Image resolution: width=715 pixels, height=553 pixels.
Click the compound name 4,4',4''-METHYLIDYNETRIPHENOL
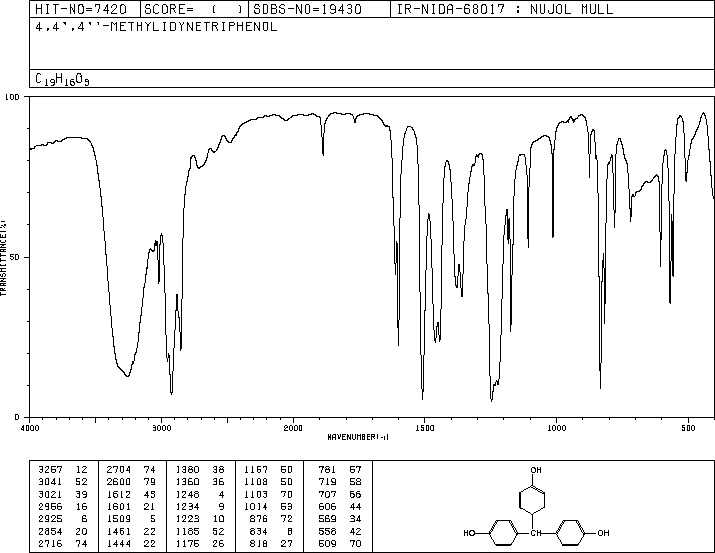pyautogui.click(x=156, y=27)
